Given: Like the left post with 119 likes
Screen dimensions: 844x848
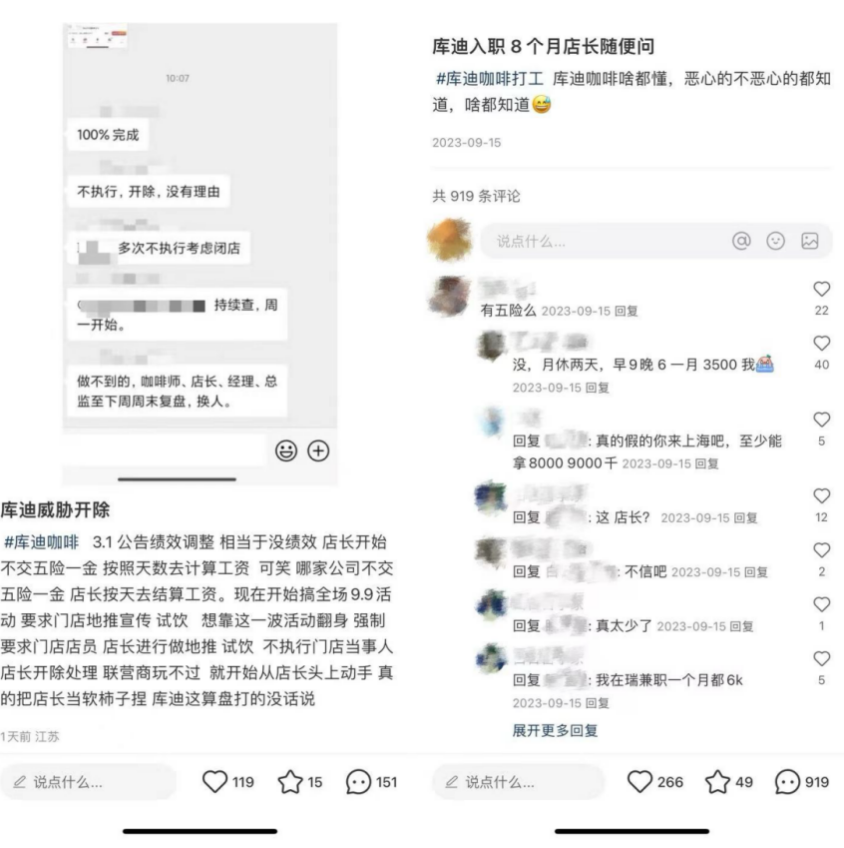Looking at the screenshot, I should [215, 781].
